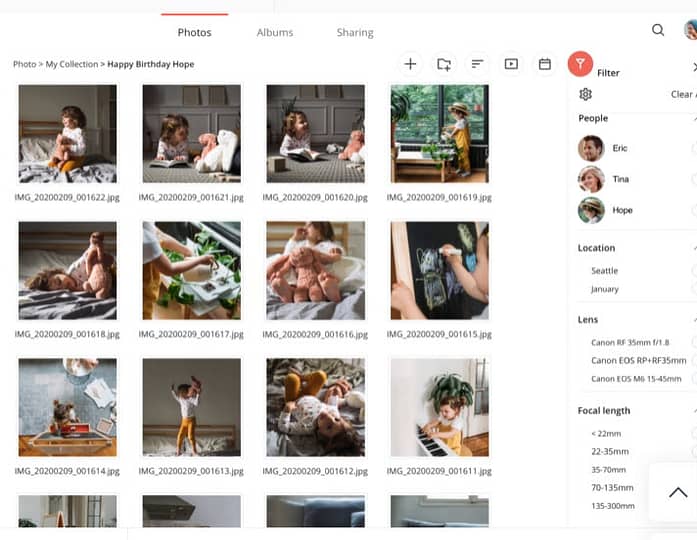Close the Filter side panel
697x540 pixels.
coord(694,67)
